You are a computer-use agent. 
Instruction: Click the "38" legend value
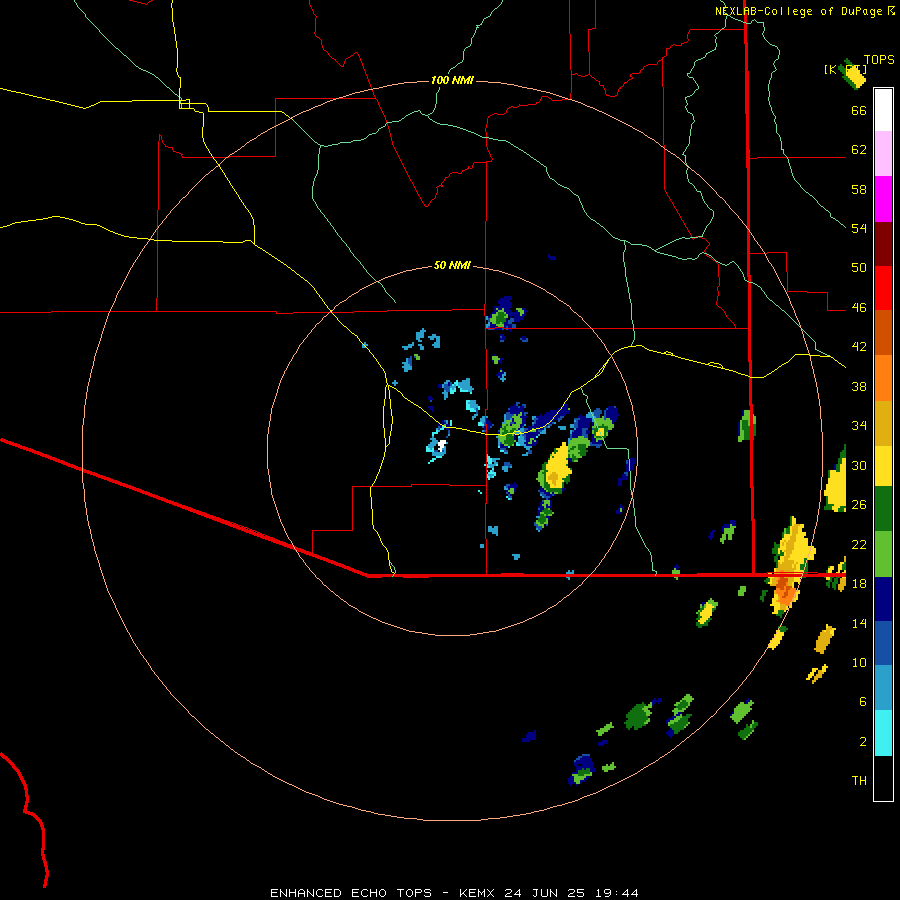click(859, 386)
